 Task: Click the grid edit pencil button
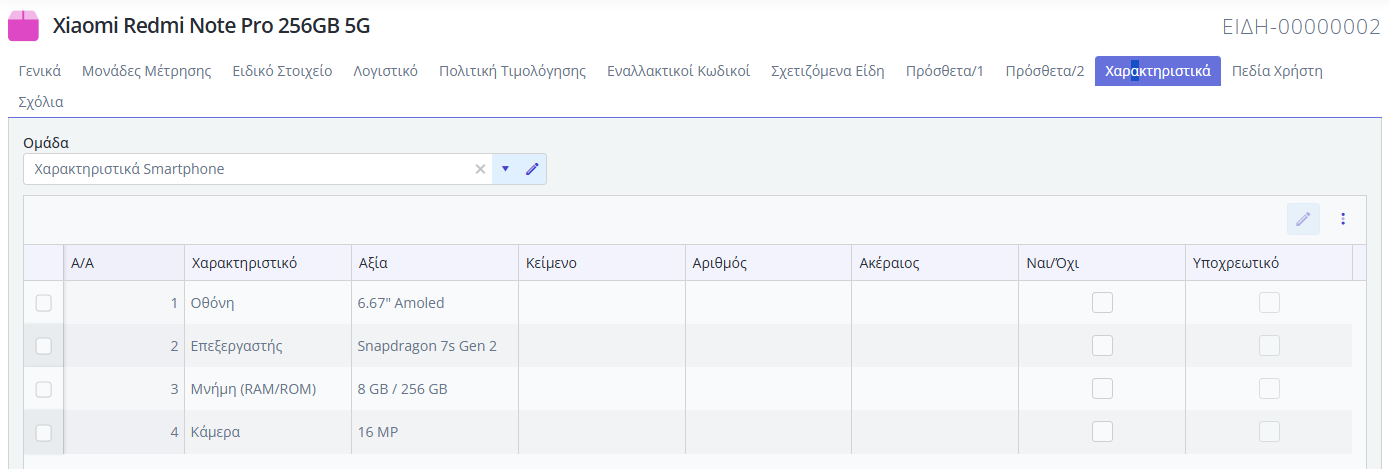click(x=1303, y=219)
